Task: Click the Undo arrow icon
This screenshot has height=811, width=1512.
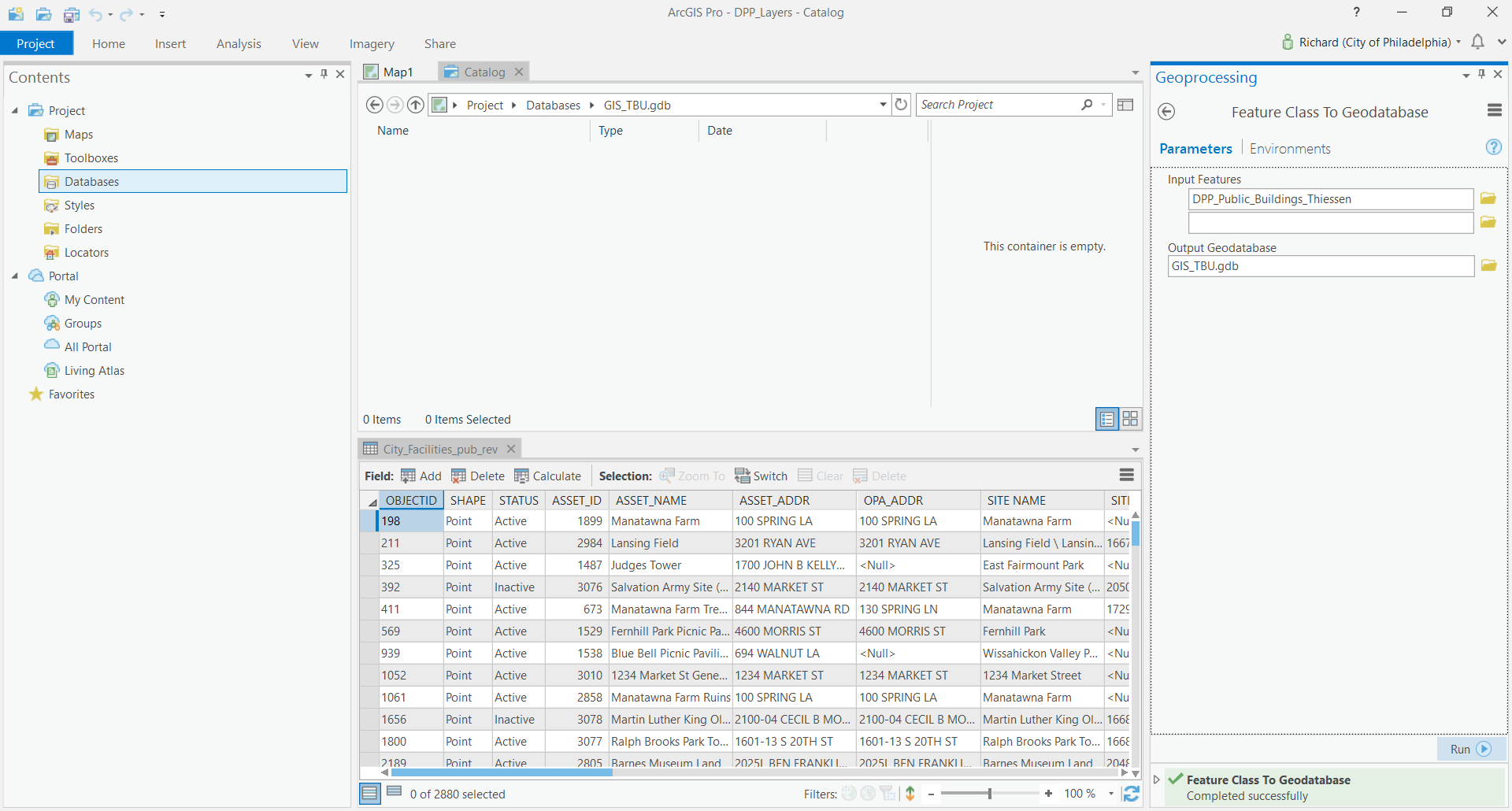Action: pos(96,14)
